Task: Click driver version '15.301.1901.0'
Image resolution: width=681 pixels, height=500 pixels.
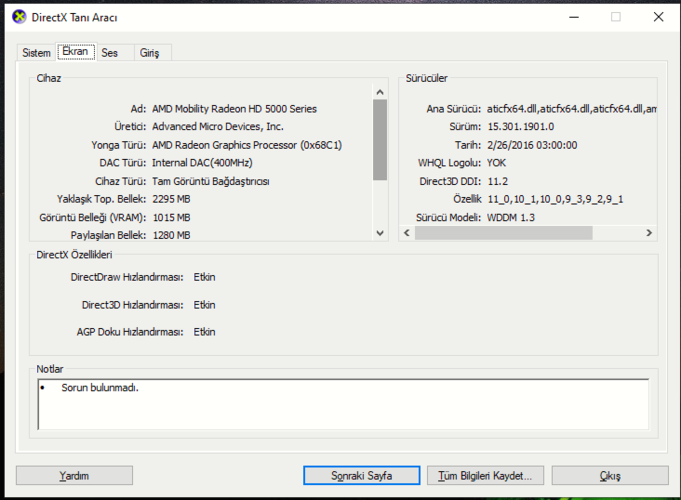Action: pos(521,126)
